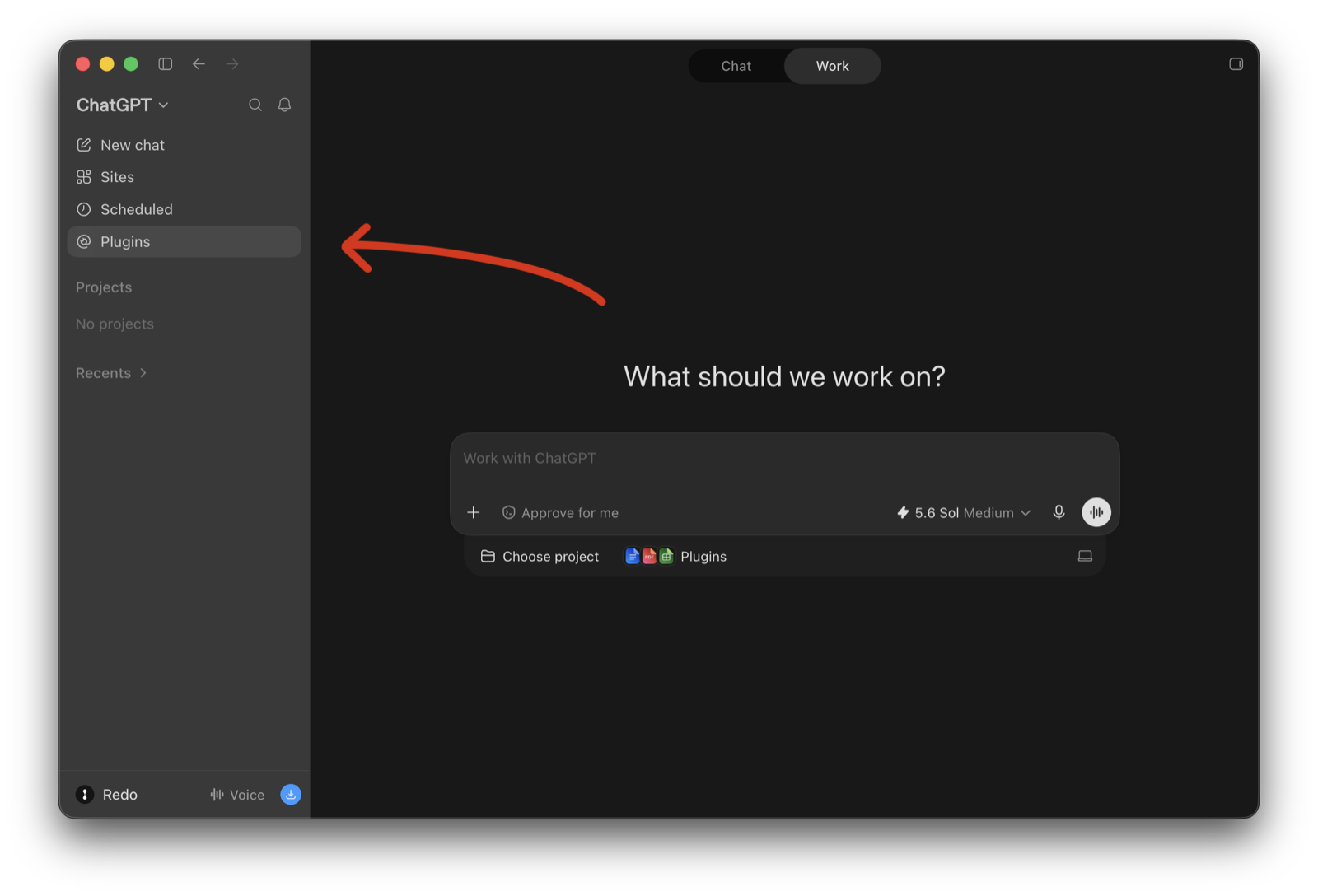Click the What should we work on? heading
This screenshot has width=1318, height=896.
784,376
